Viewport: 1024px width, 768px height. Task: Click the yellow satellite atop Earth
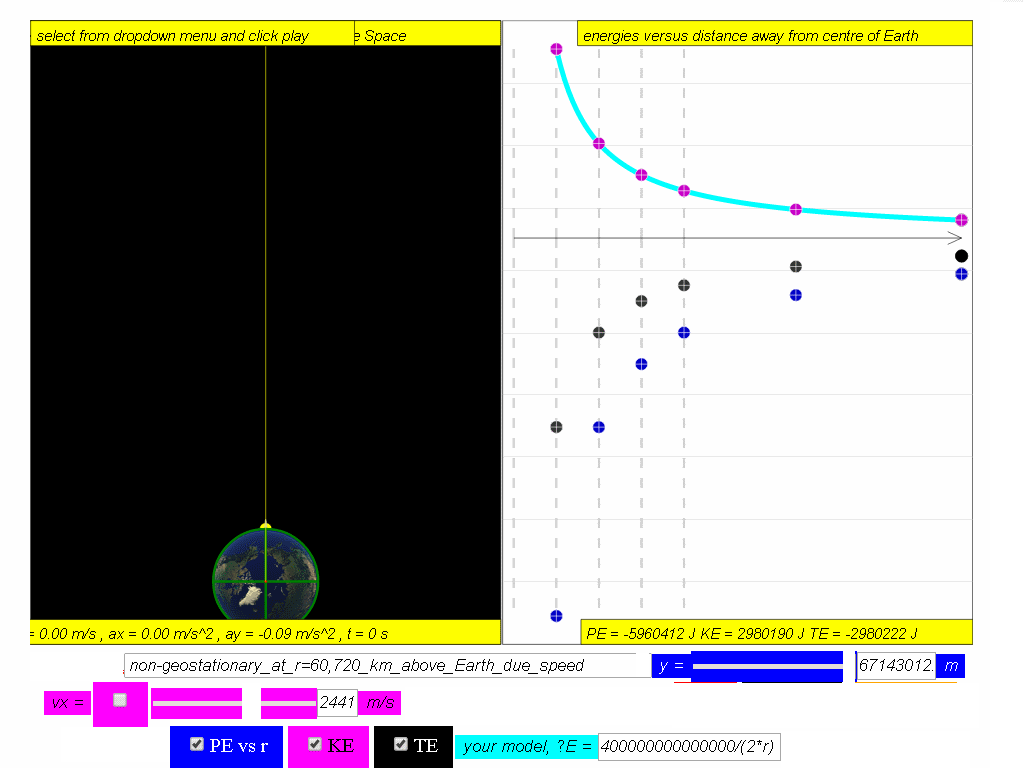[x=265, y=525]
